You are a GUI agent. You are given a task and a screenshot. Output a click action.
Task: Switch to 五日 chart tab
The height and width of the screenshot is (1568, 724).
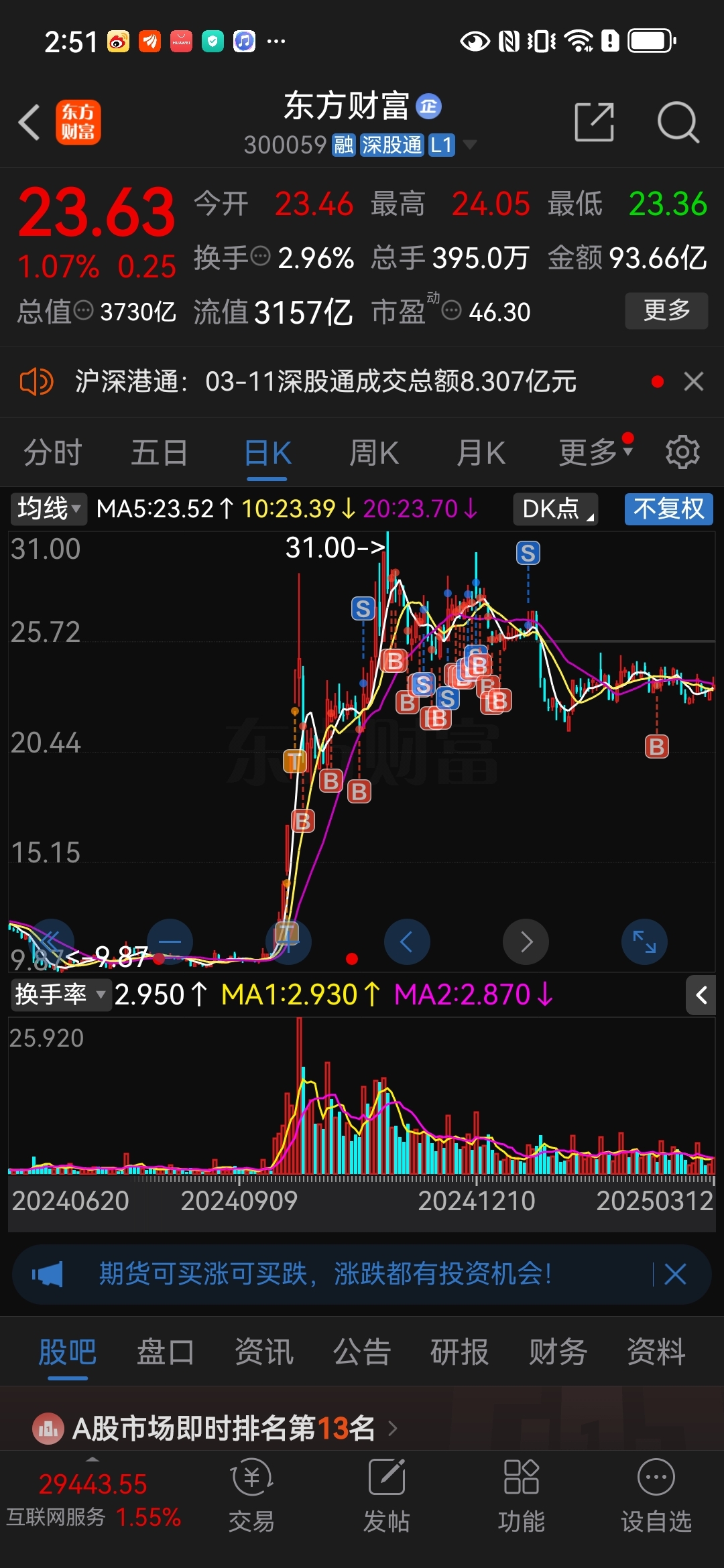(159, 453)
